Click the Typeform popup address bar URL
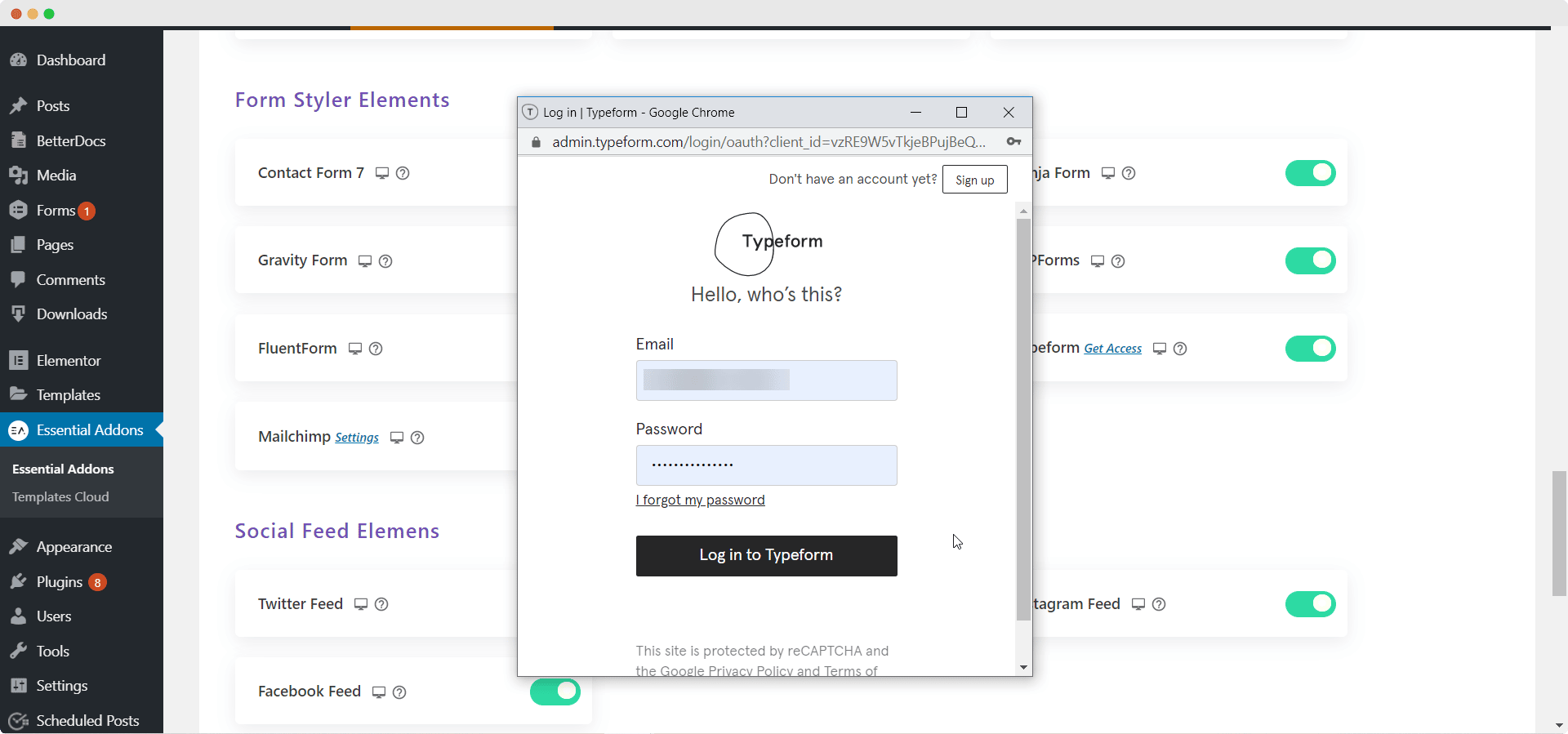Viewport: 1568px width, 734px height. [768, 142]
